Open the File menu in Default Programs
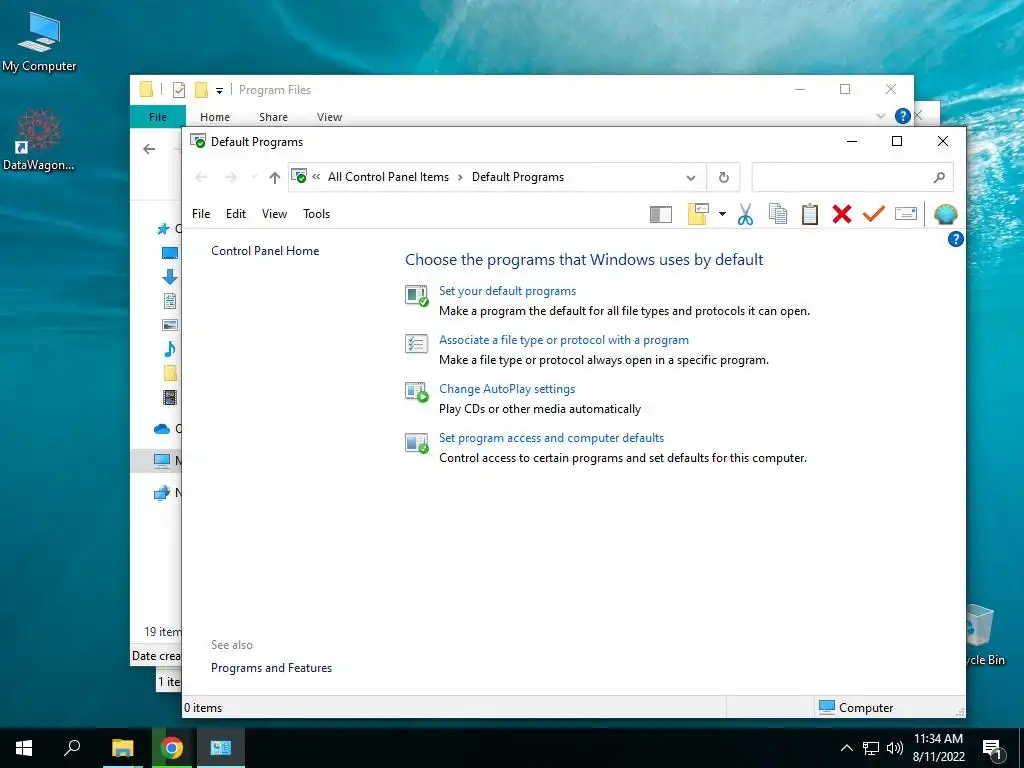 pyautogui.click(x=201, y=214)
